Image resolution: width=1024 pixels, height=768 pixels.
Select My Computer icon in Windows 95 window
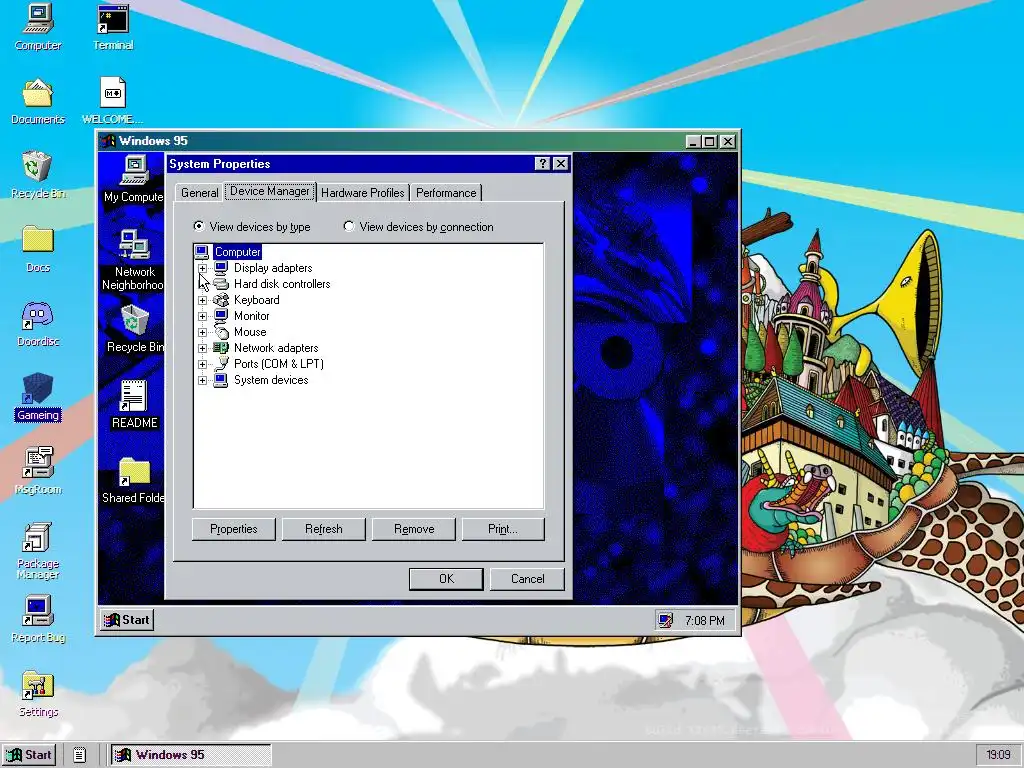pos(135,171)
